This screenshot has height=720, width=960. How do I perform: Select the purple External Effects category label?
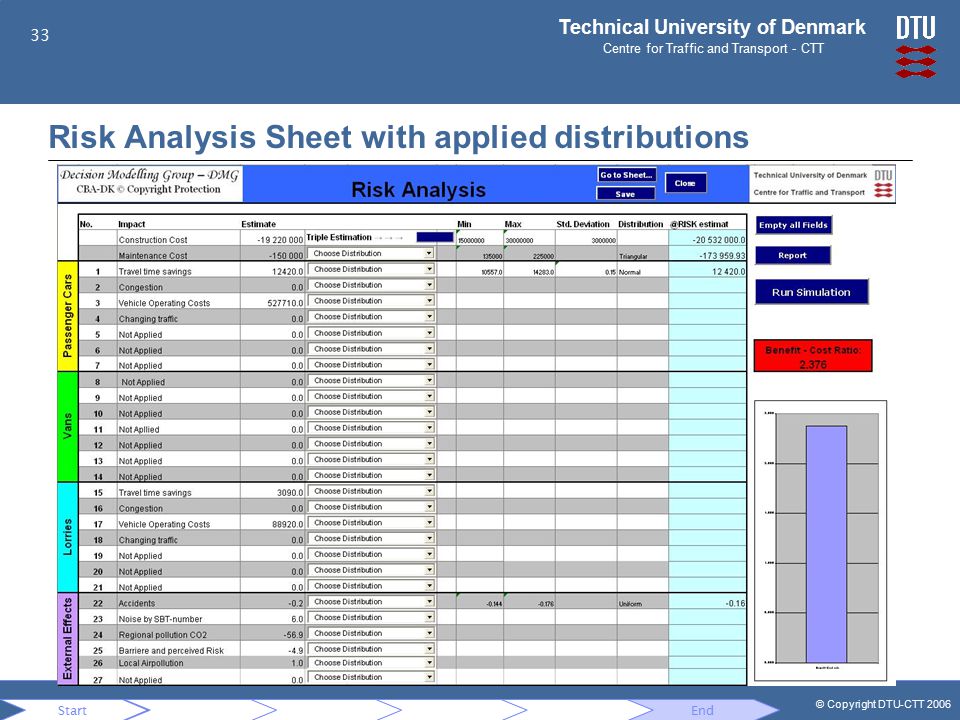point(67,638)
